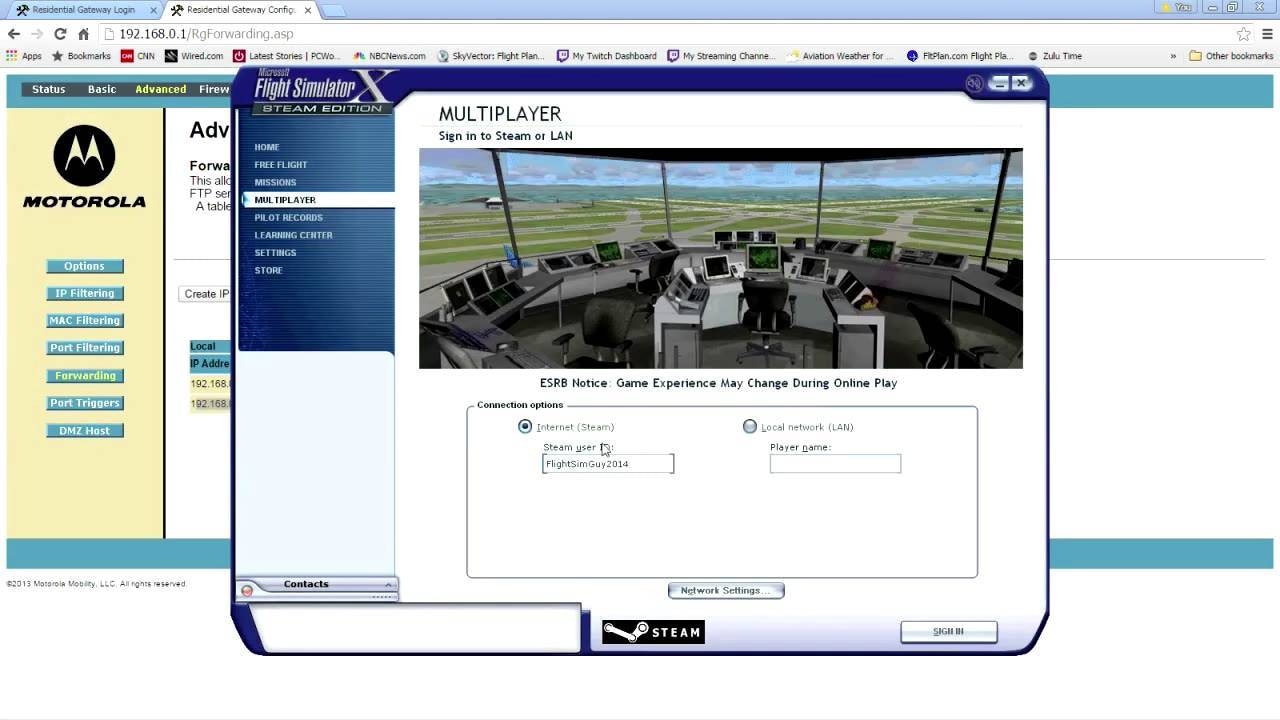This screenshot has width=1280, height=720.
Task: Switch to Residential Gateway Login tab
Action: pyautogui.click(x=82, y=10)
